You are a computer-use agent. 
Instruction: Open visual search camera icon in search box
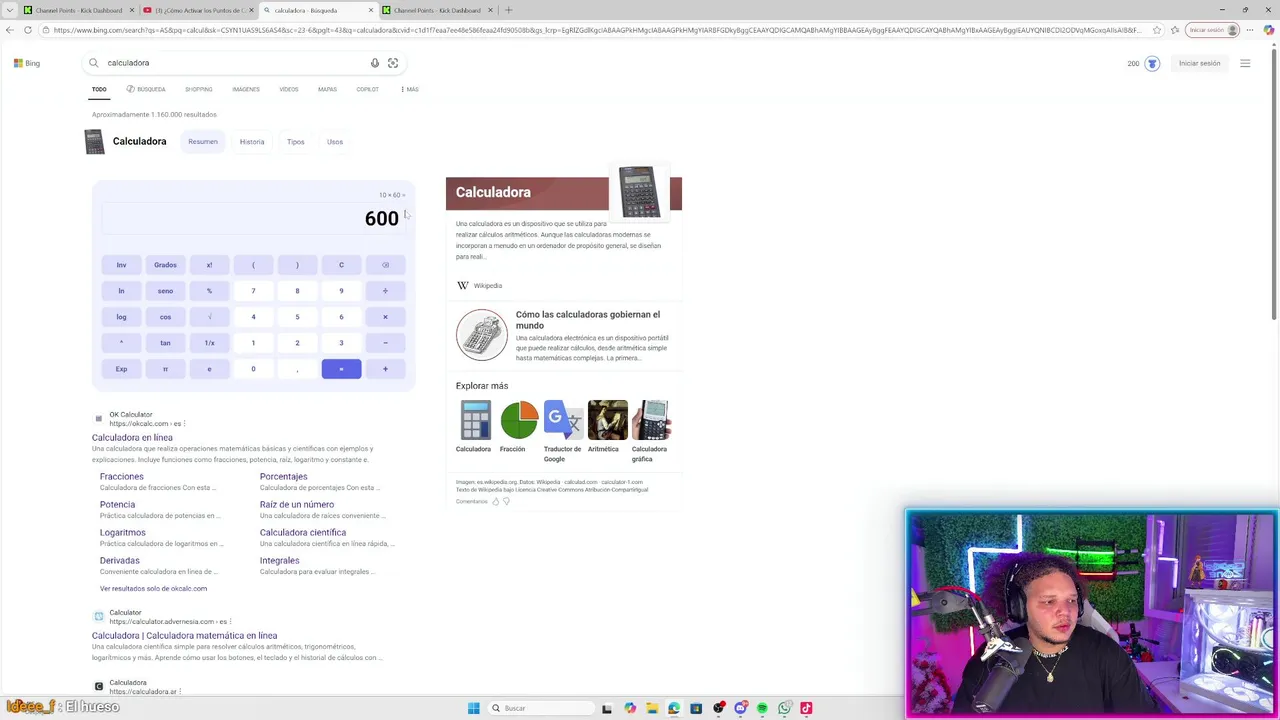point(393,63)
